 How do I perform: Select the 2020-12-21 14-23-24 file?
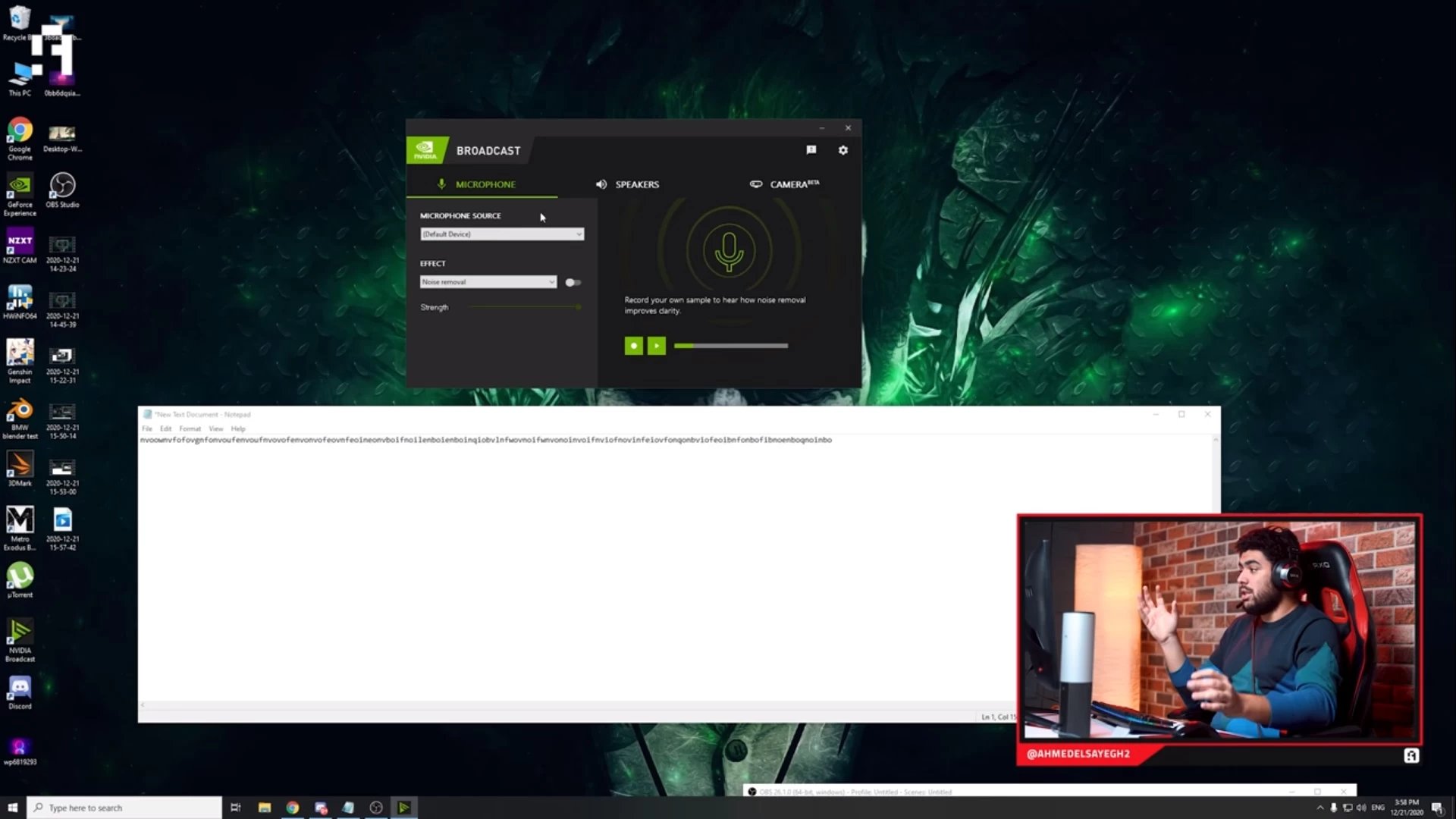[62, 253]
